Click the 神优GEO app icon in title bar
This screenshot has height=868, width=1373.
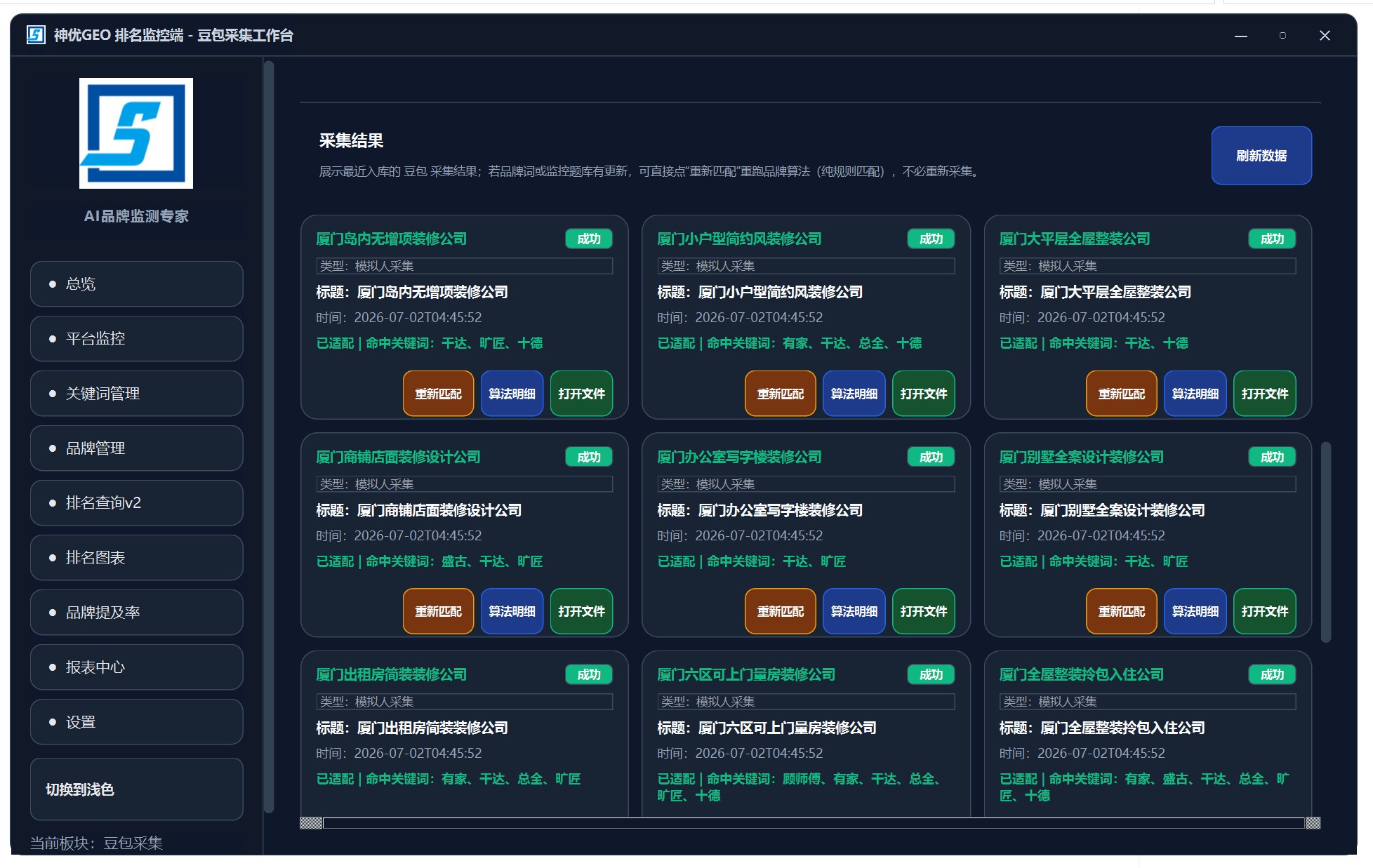[36, 34]
